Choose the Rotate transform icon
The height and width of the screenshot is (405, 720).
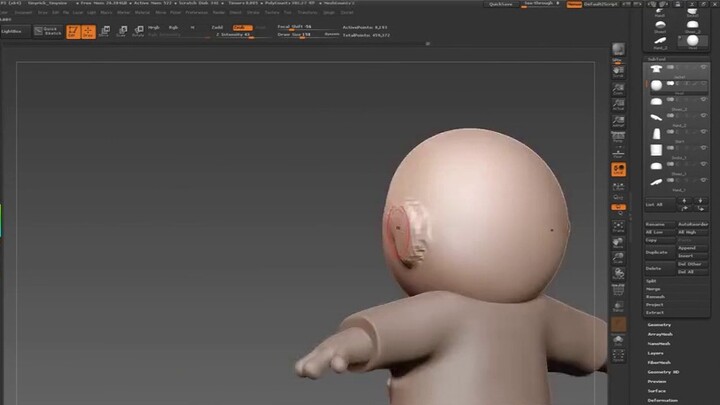137,31
